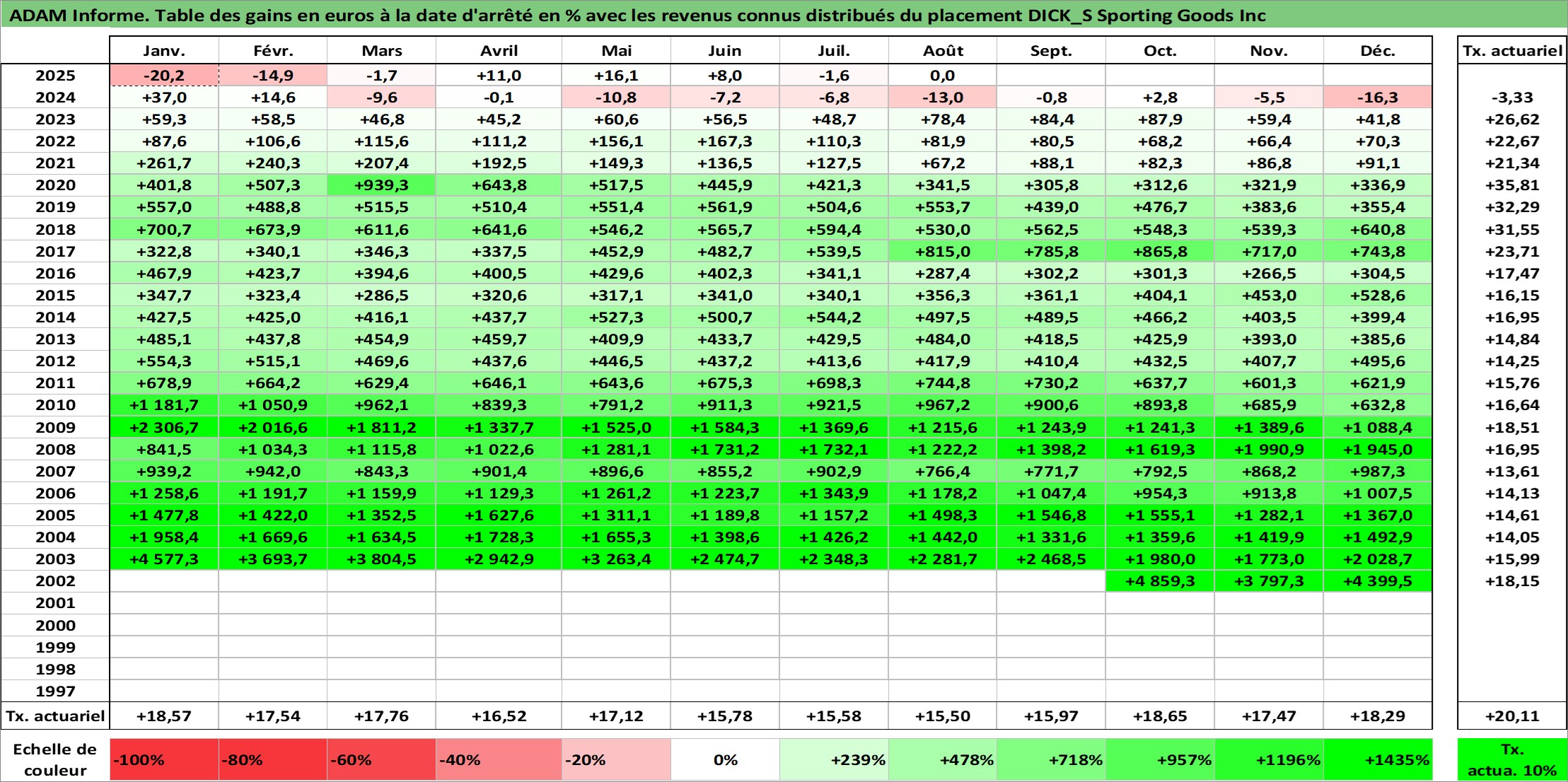Click the table title mentioning DICK_S Sporting Goods

(x=637, y=16)
